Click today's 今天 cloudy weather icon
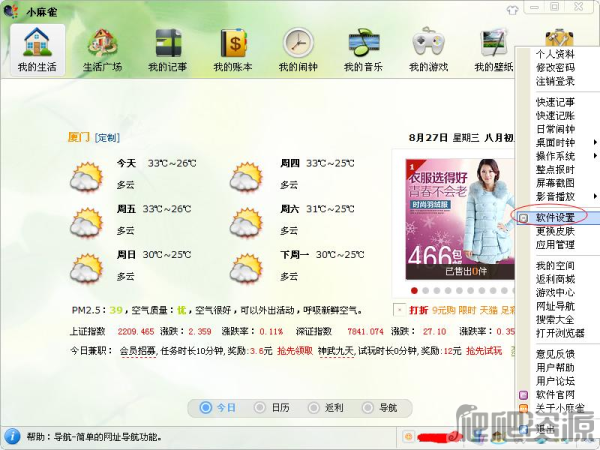 pos(86,177)
